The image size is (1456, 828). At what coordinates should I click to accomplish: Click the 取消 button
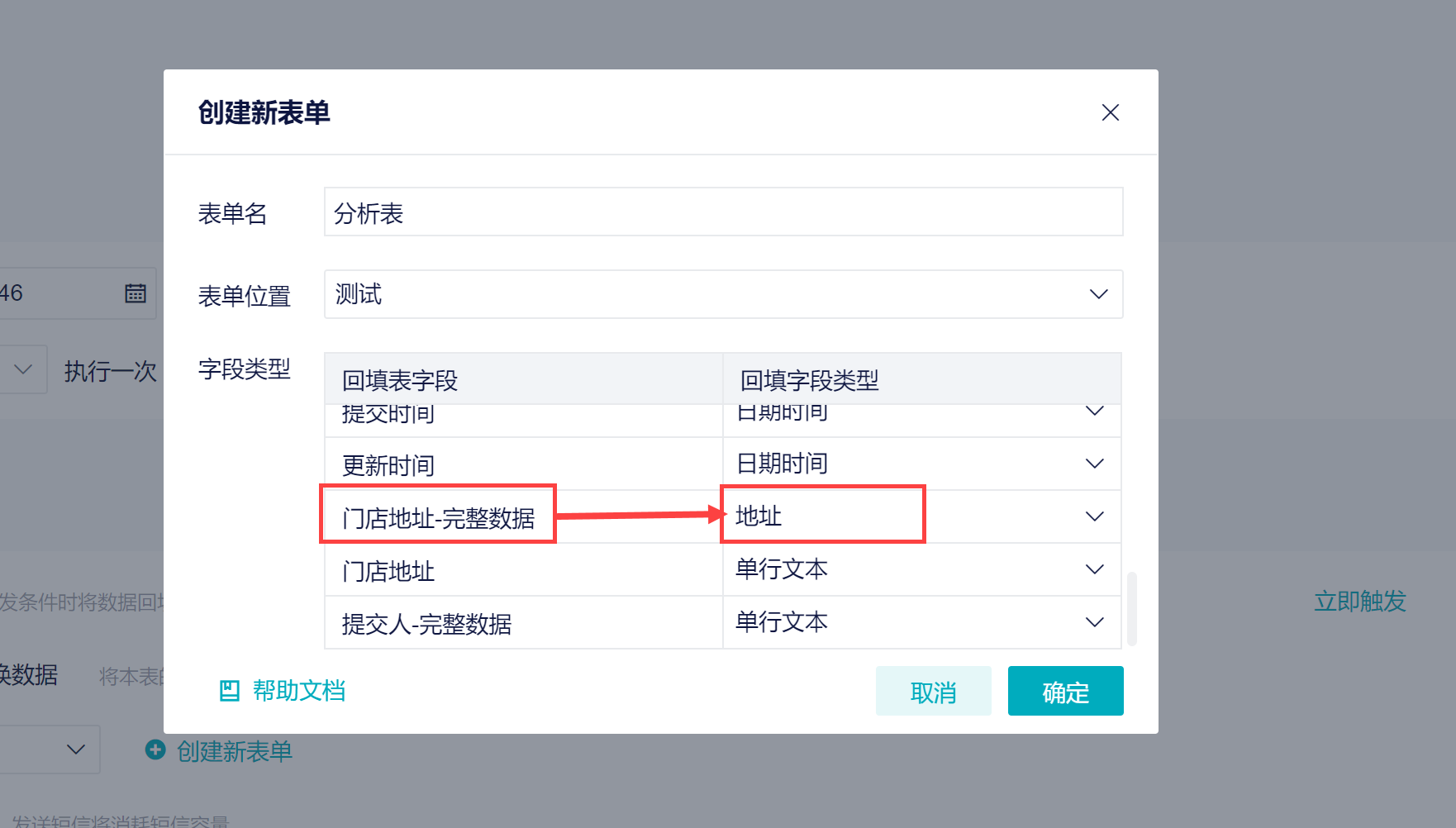click(933, 692)
